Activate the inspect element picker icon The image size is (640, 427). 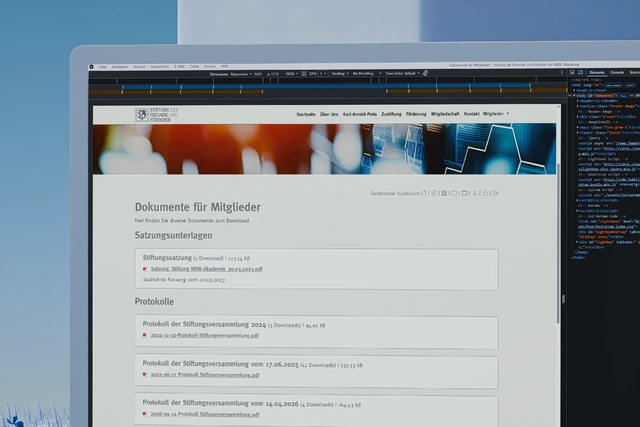(x=572, y=72)
